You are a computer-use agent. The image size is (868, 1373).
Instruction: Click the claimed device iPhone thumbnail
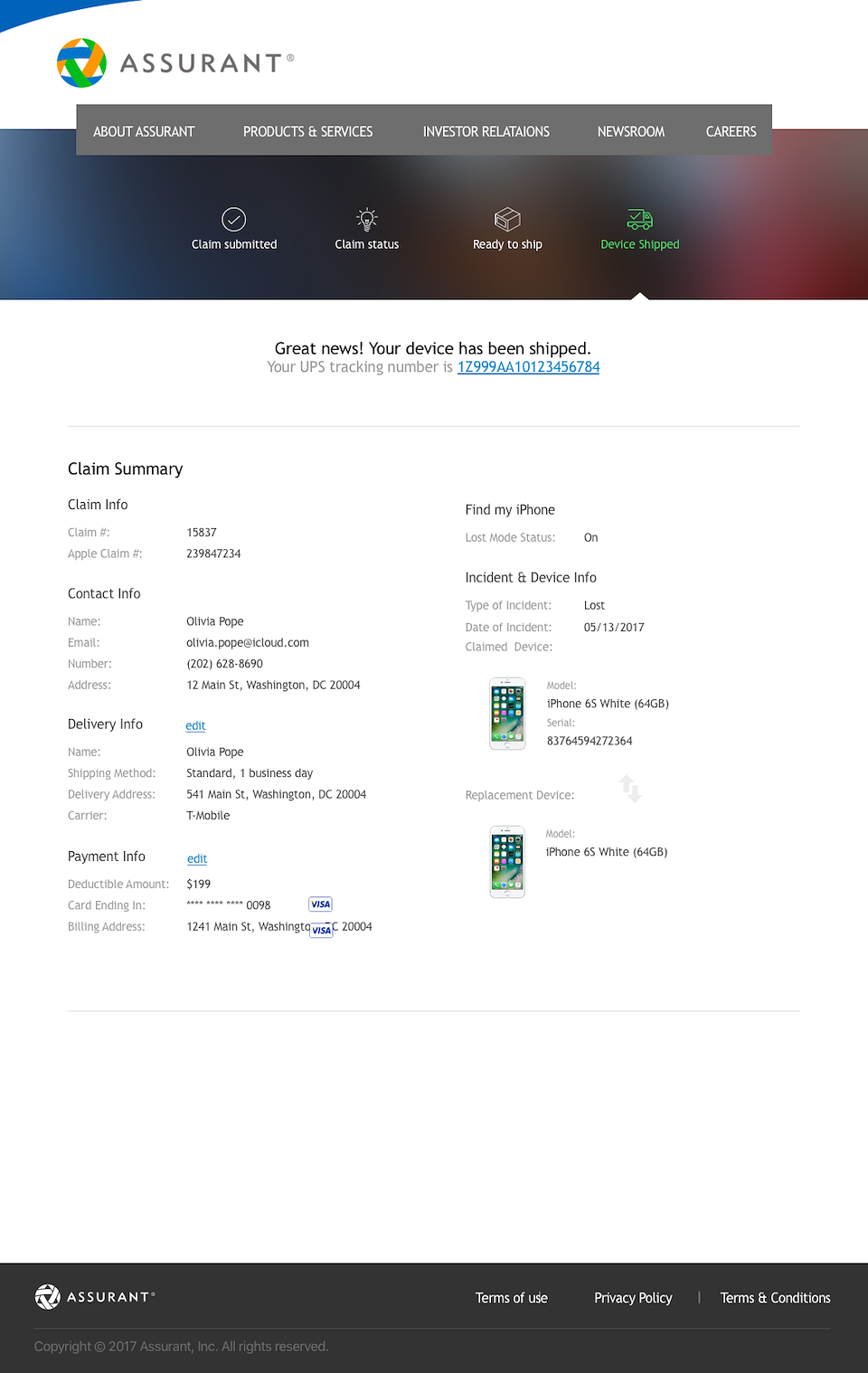tap(507, 714)
